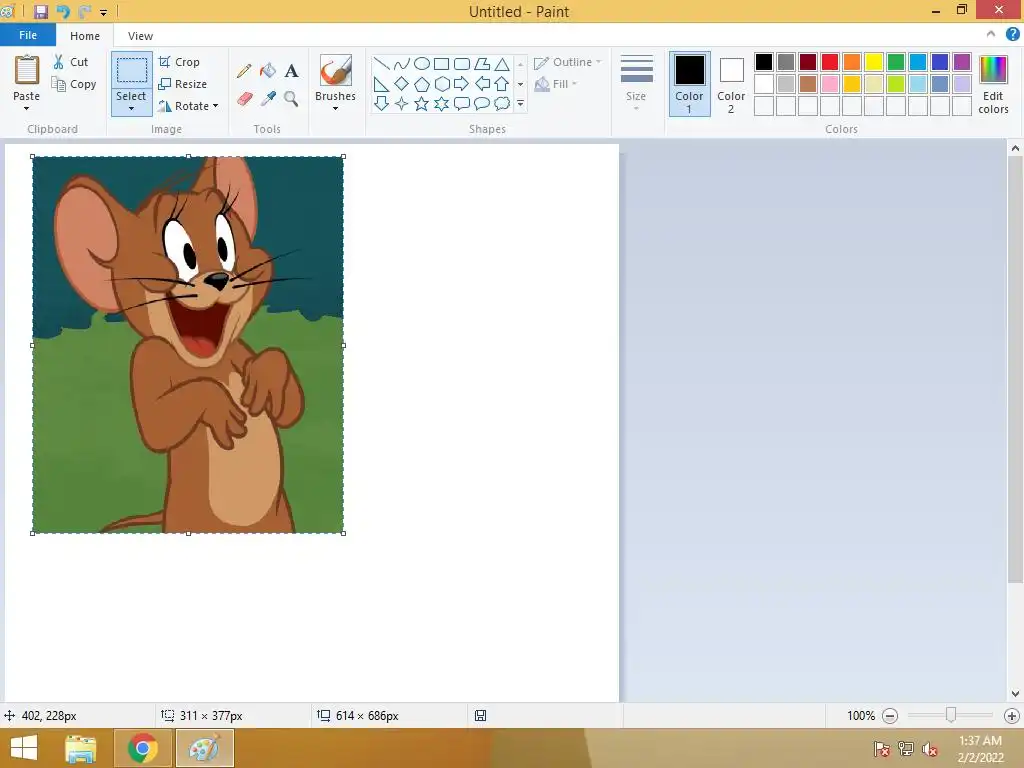Click the Undo arrow in title bar
Screen dimensions: 1024x768
pyautogui.click(x=63, y=12)
